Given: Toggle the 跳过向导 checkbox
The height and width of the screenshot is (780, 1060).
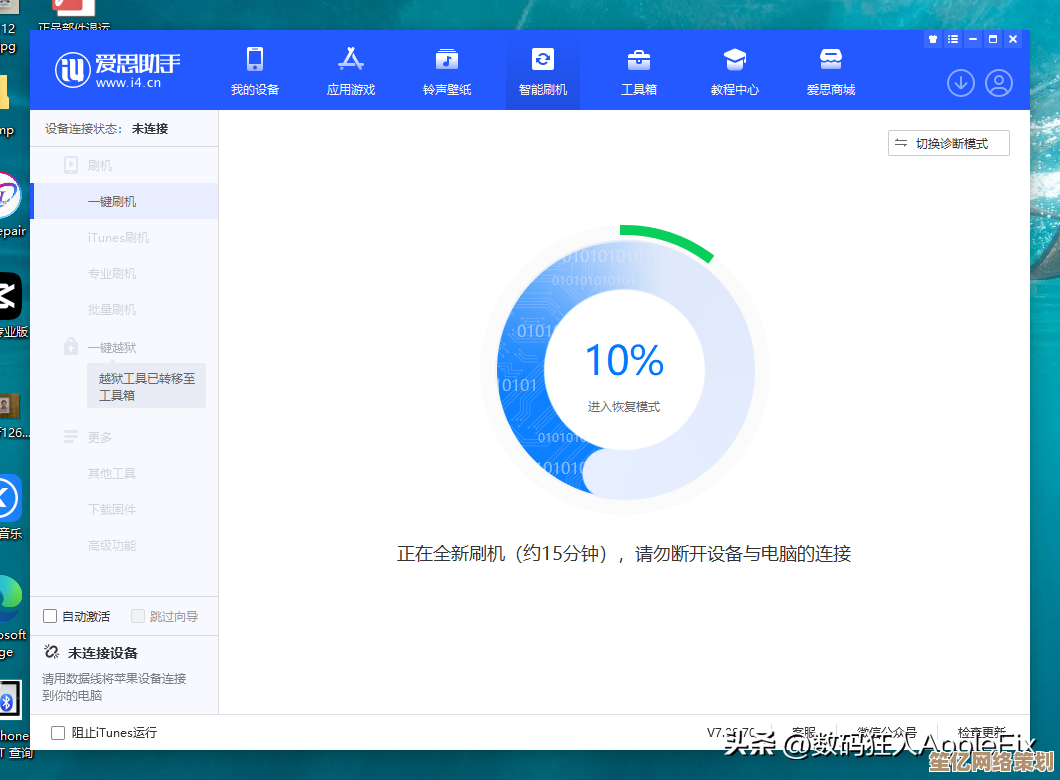Looking at the screenshot, I should click(x=138, y=616).
